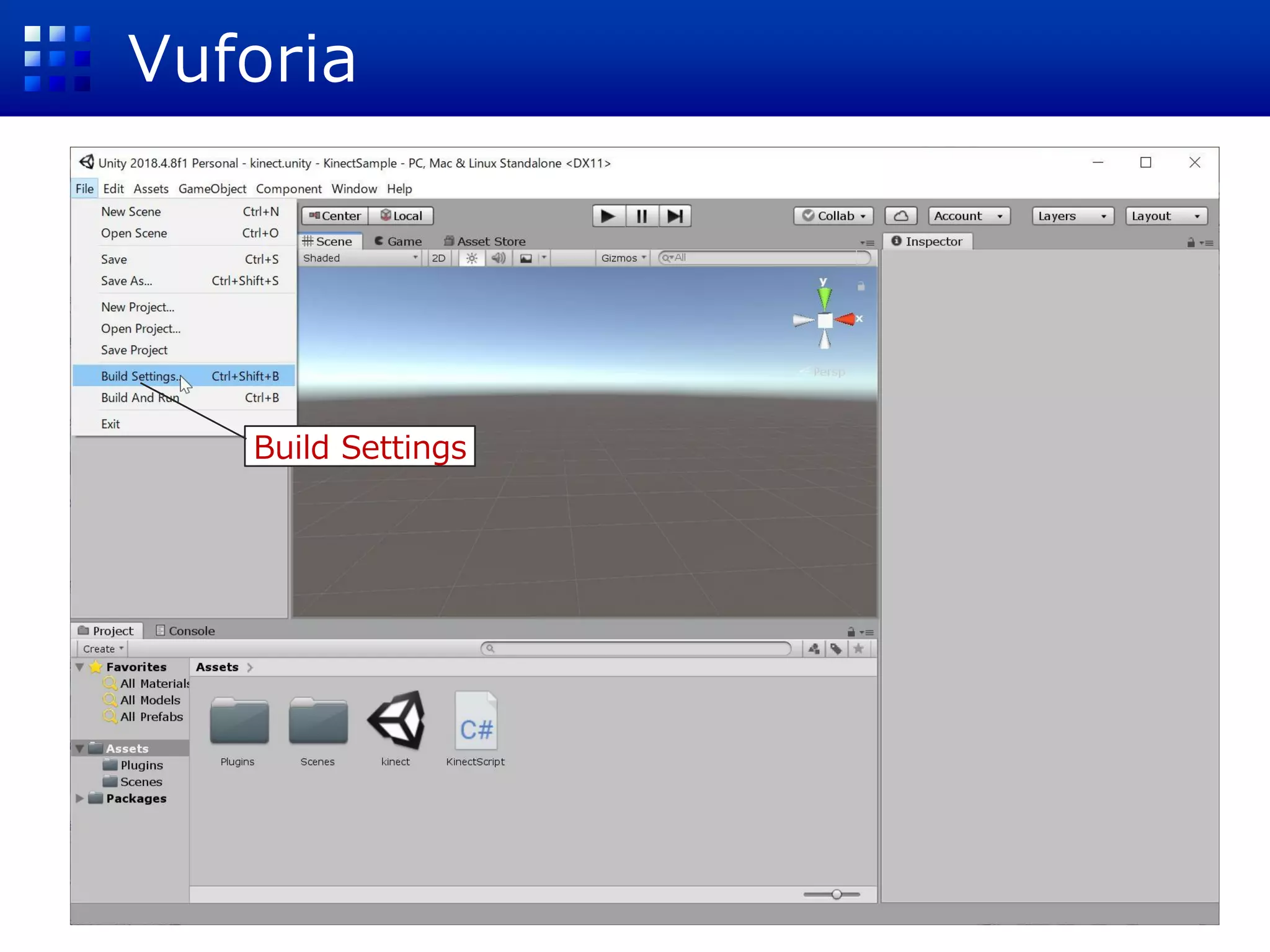Collapse the Favorites tree
This screenshot has height=952, width=1270.
[79, 667]
